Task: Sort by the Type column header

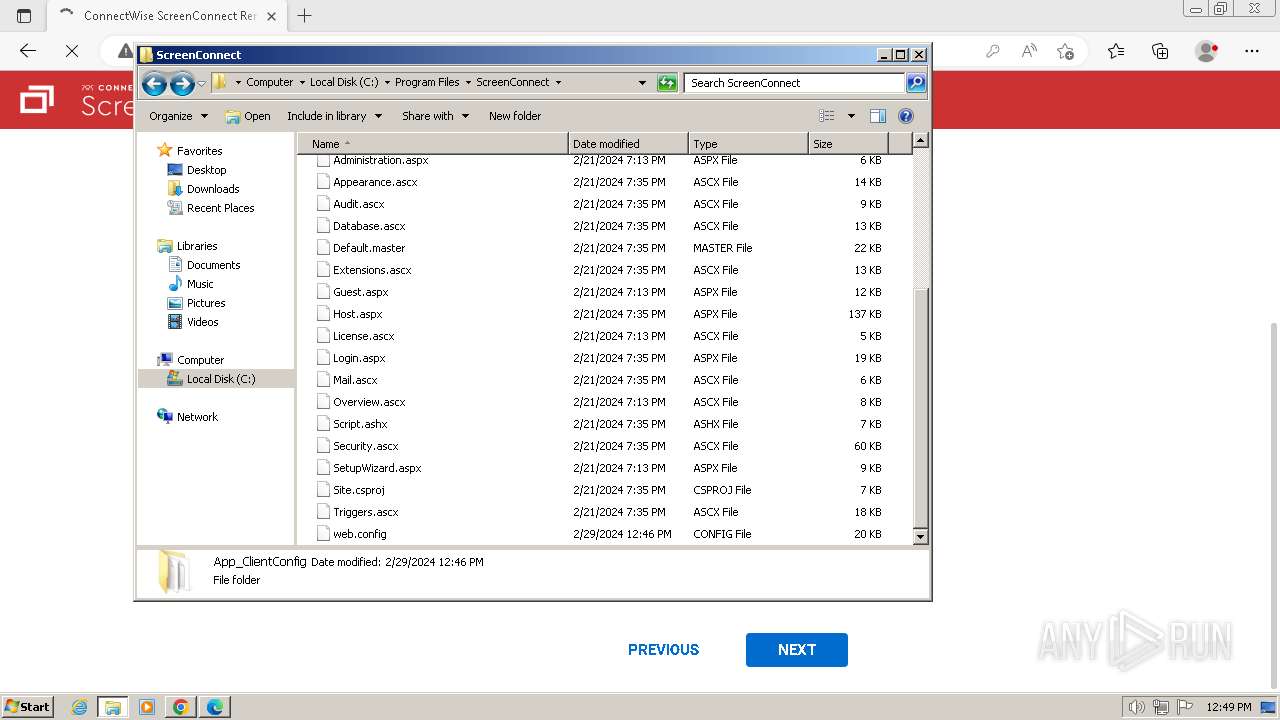Action: click(748, 144)
